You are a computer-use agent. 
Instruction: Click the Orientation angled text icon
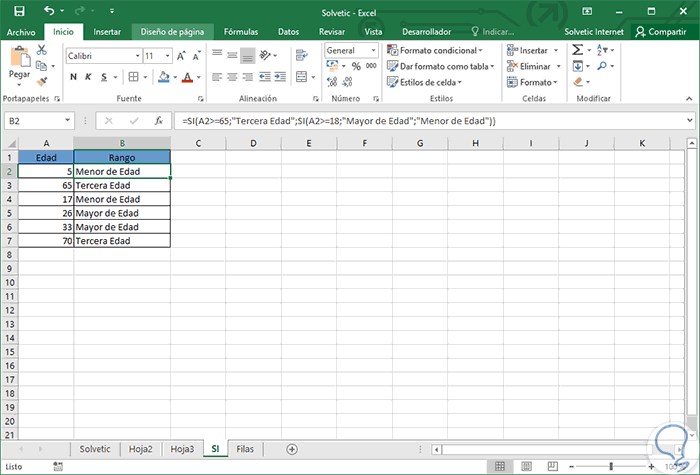click(x=265, y=55)
